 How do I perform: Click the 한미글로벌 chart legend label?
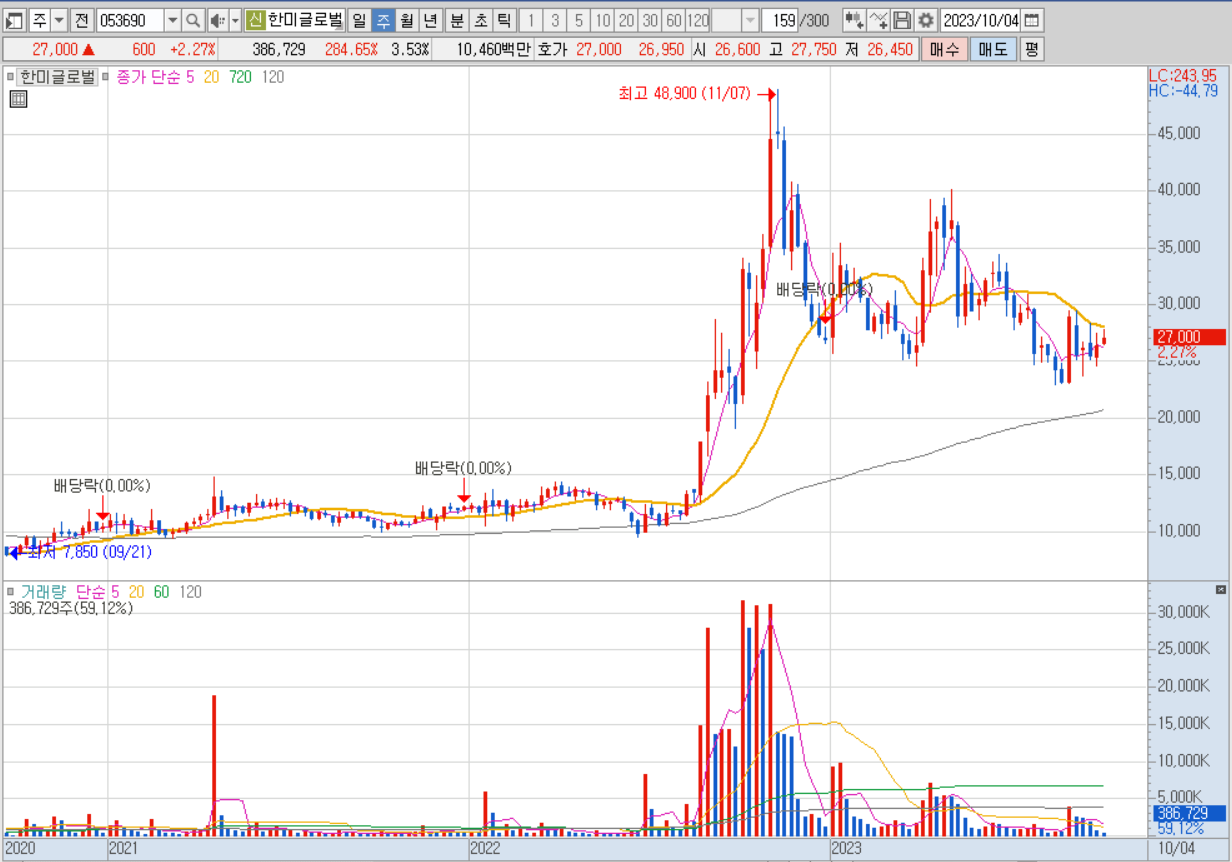[58, 77]
